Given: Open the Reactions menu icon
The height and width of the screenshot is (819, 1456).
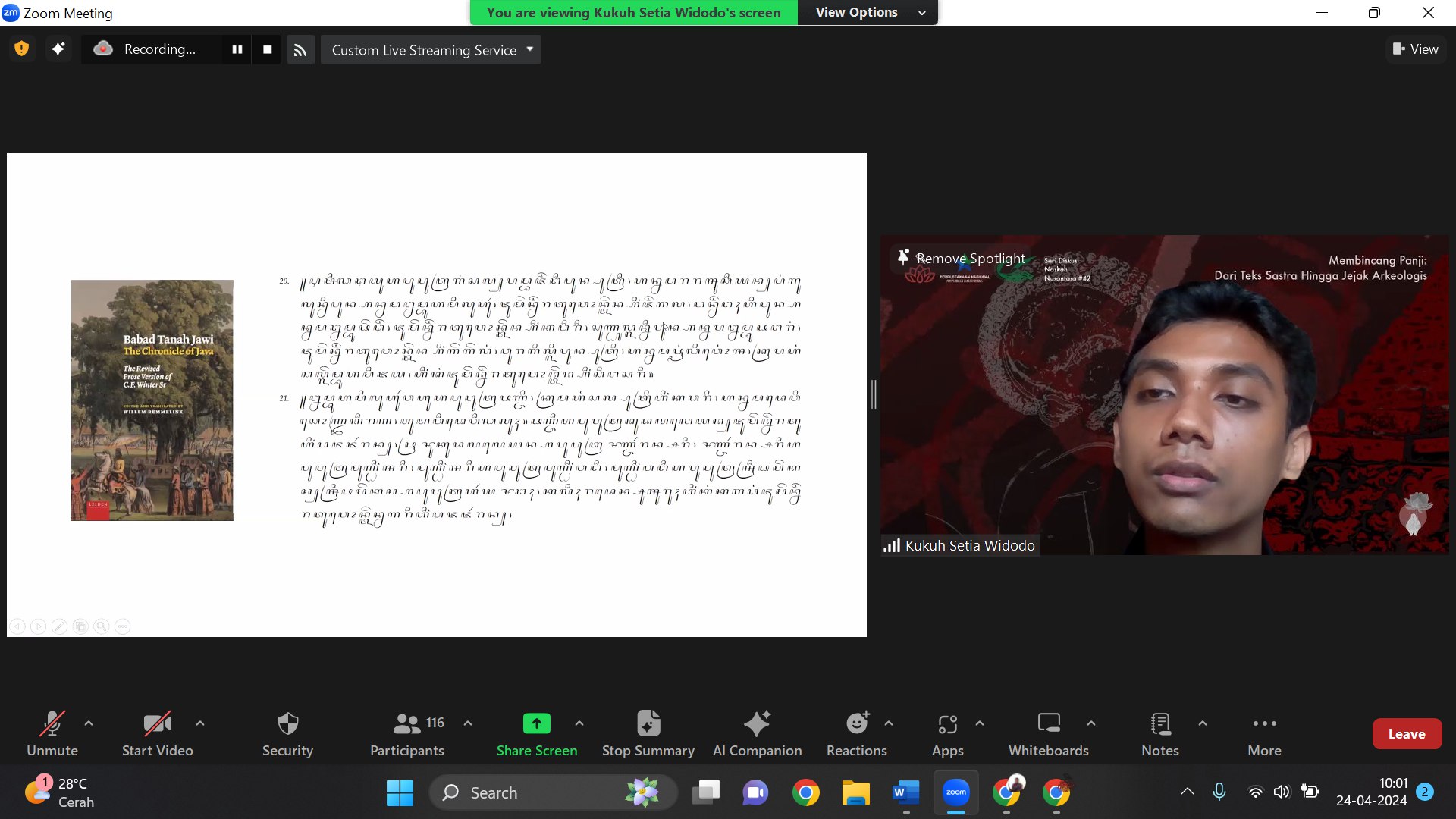Looking at the screenshot, I should [x=857, y=723].
